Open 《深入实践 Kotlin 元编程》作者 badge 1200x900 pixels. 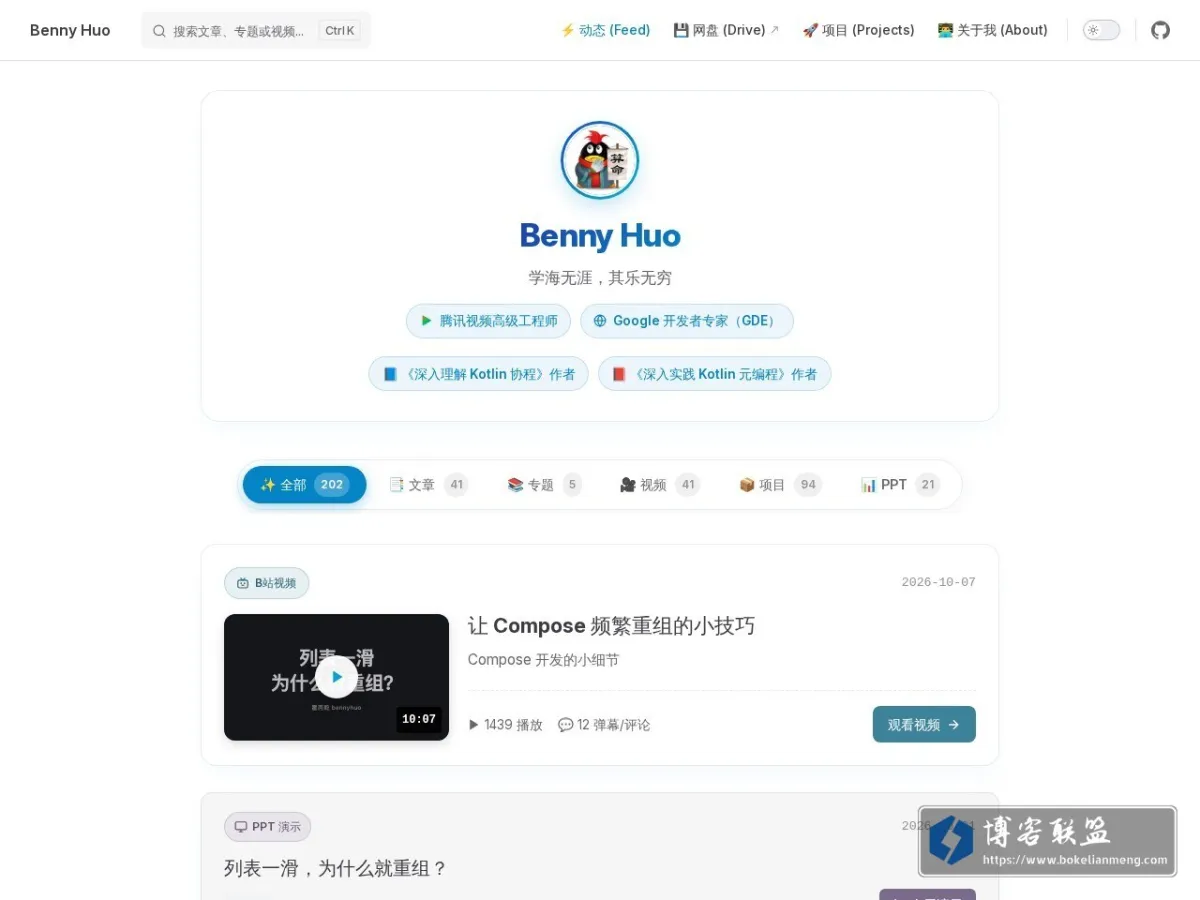[x=714, y=374]
